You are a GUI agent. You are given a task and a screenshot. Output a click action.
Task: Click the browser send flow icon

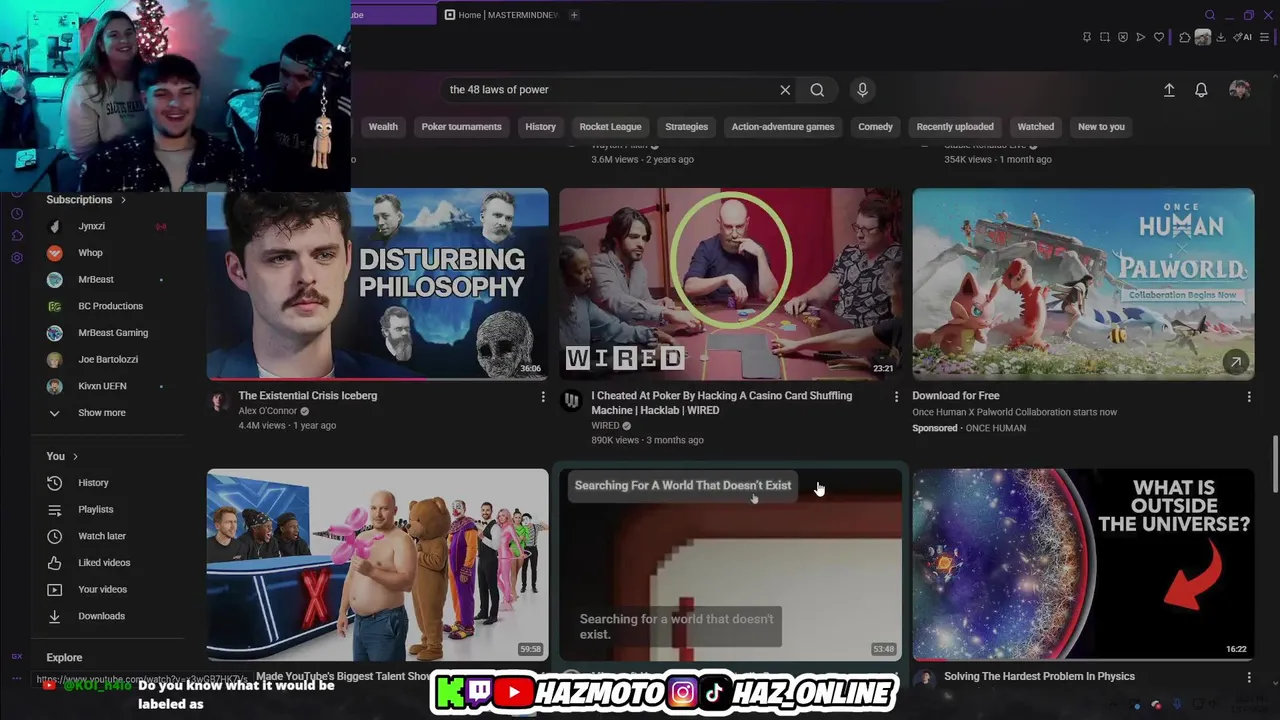(x=1141, y=37)
